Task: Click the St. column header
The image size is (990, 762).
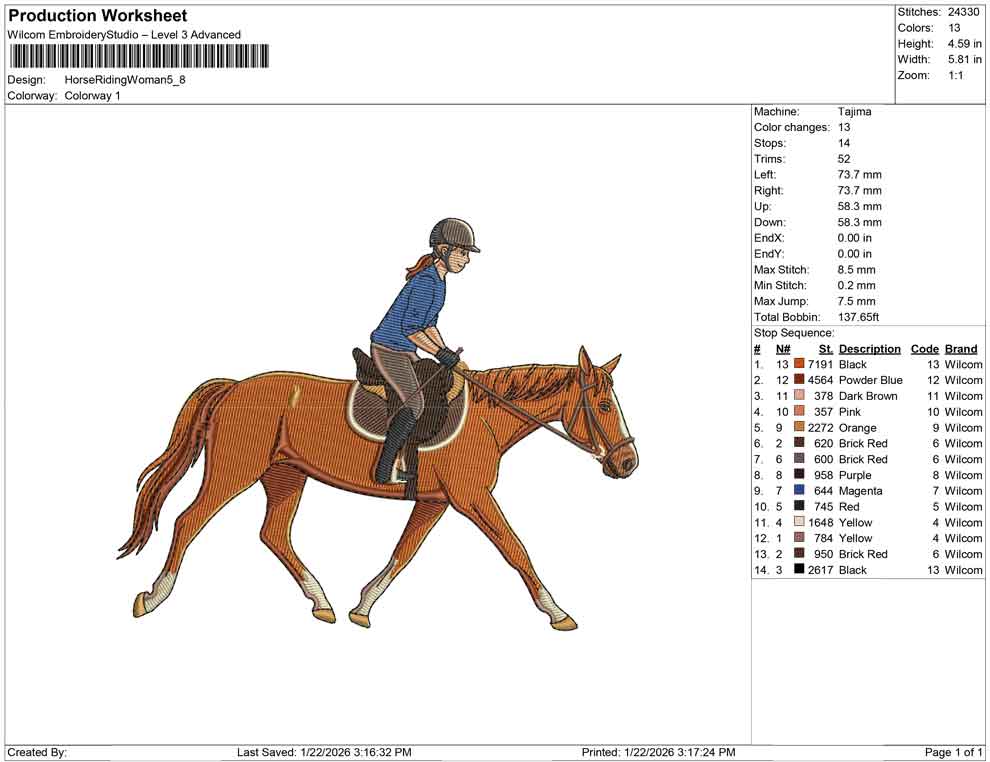Action: (x=824, y=348)
